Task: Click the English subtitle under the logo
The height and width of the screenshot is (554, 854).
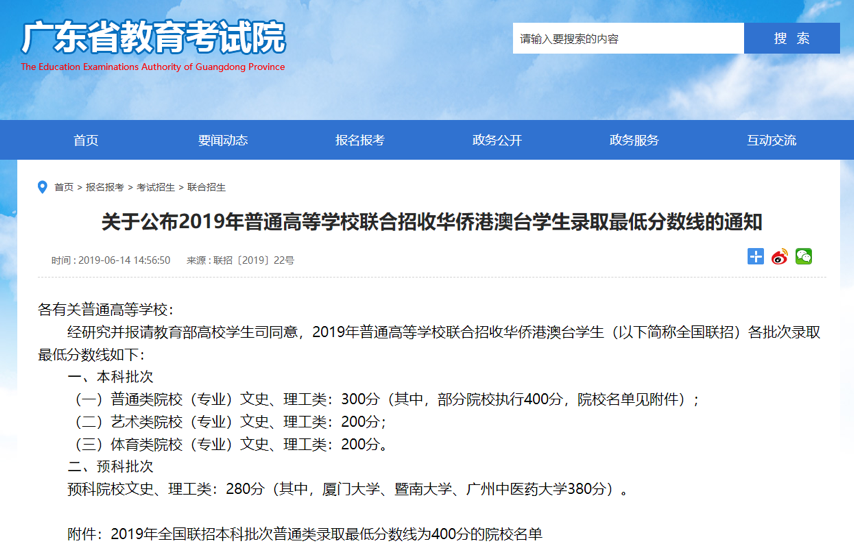Action: (153, 67)
